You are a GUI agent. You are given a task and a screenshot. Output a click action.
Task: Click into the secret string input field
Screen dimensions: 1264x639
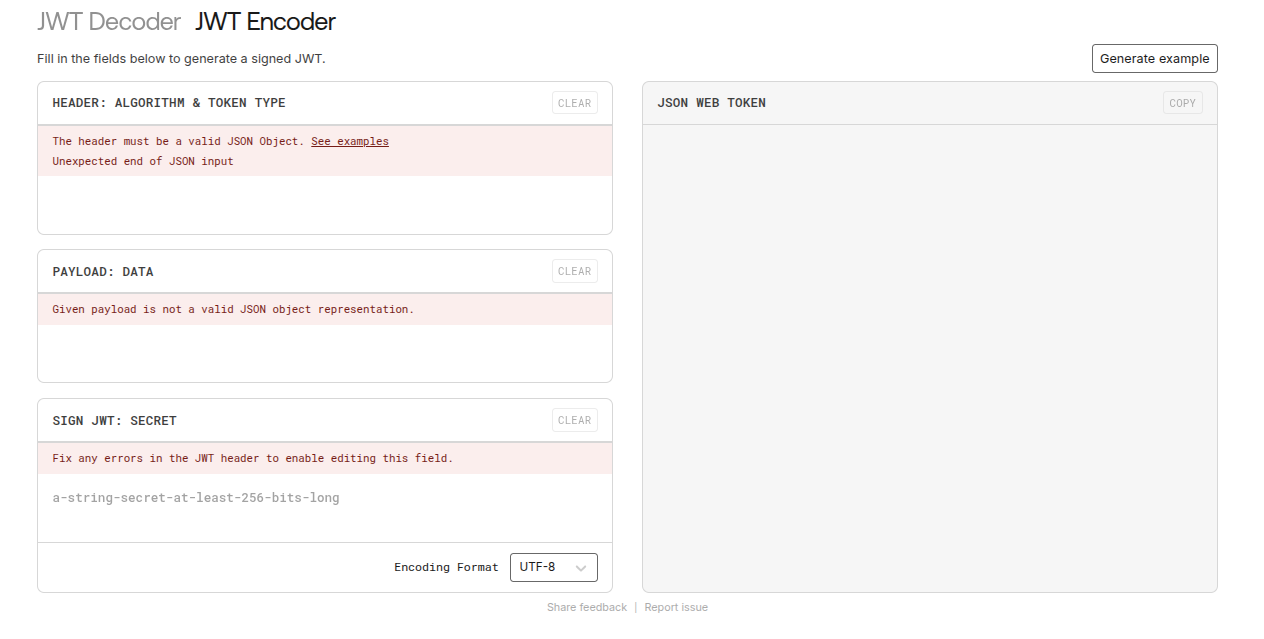pyautogui.click(x=324, y=498)
